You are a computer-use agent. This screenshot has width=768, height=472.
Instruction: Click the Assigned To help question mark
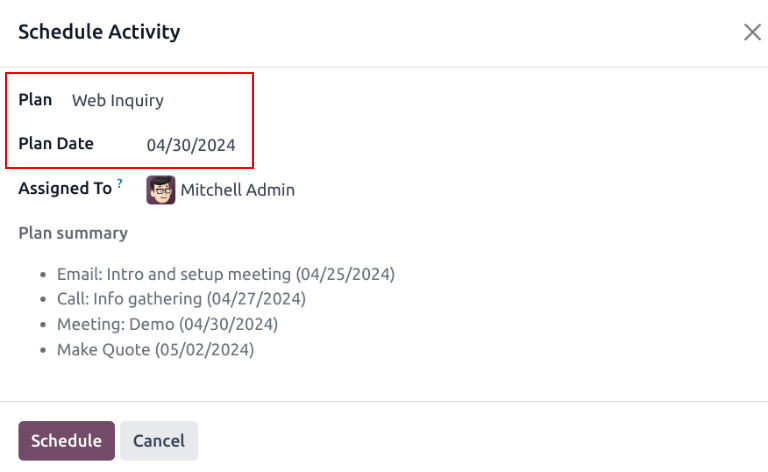pos(120,184)
